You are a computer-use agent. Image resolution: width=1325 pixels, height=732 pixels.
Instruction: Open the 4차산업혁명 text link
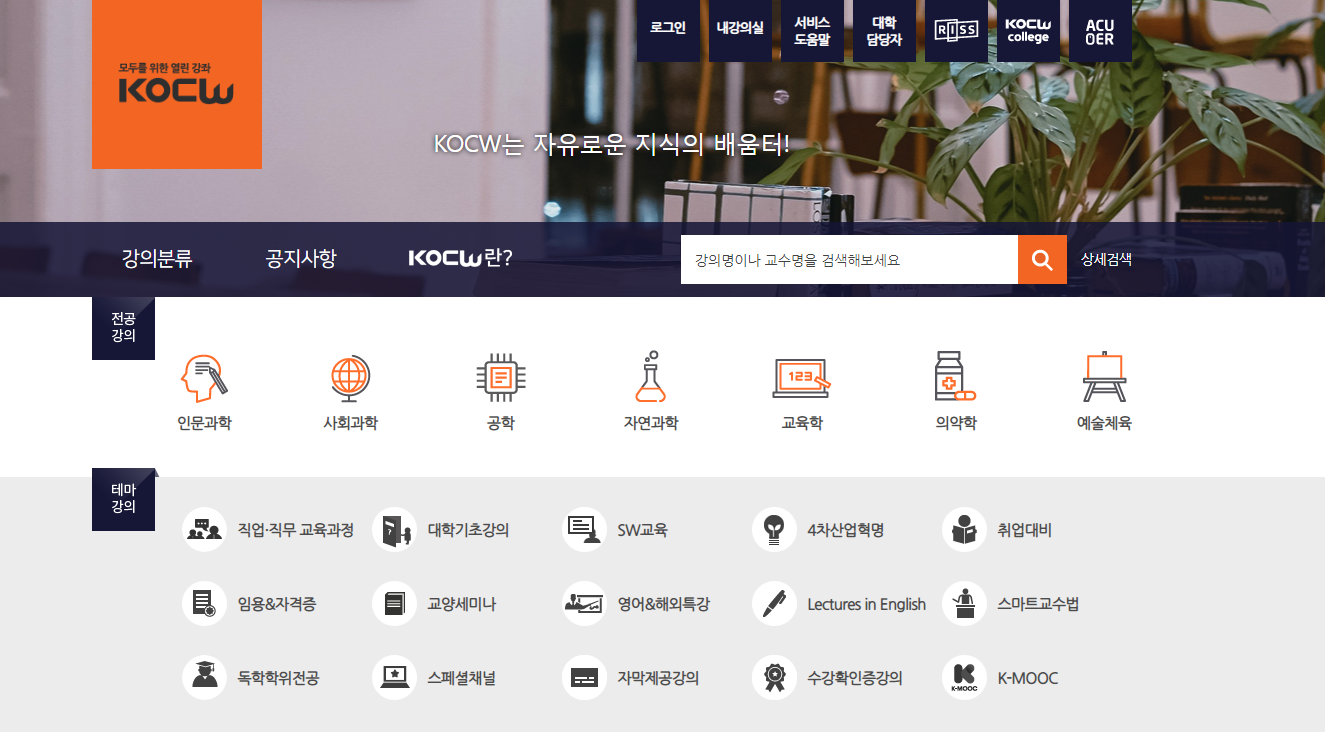[846, 530]
